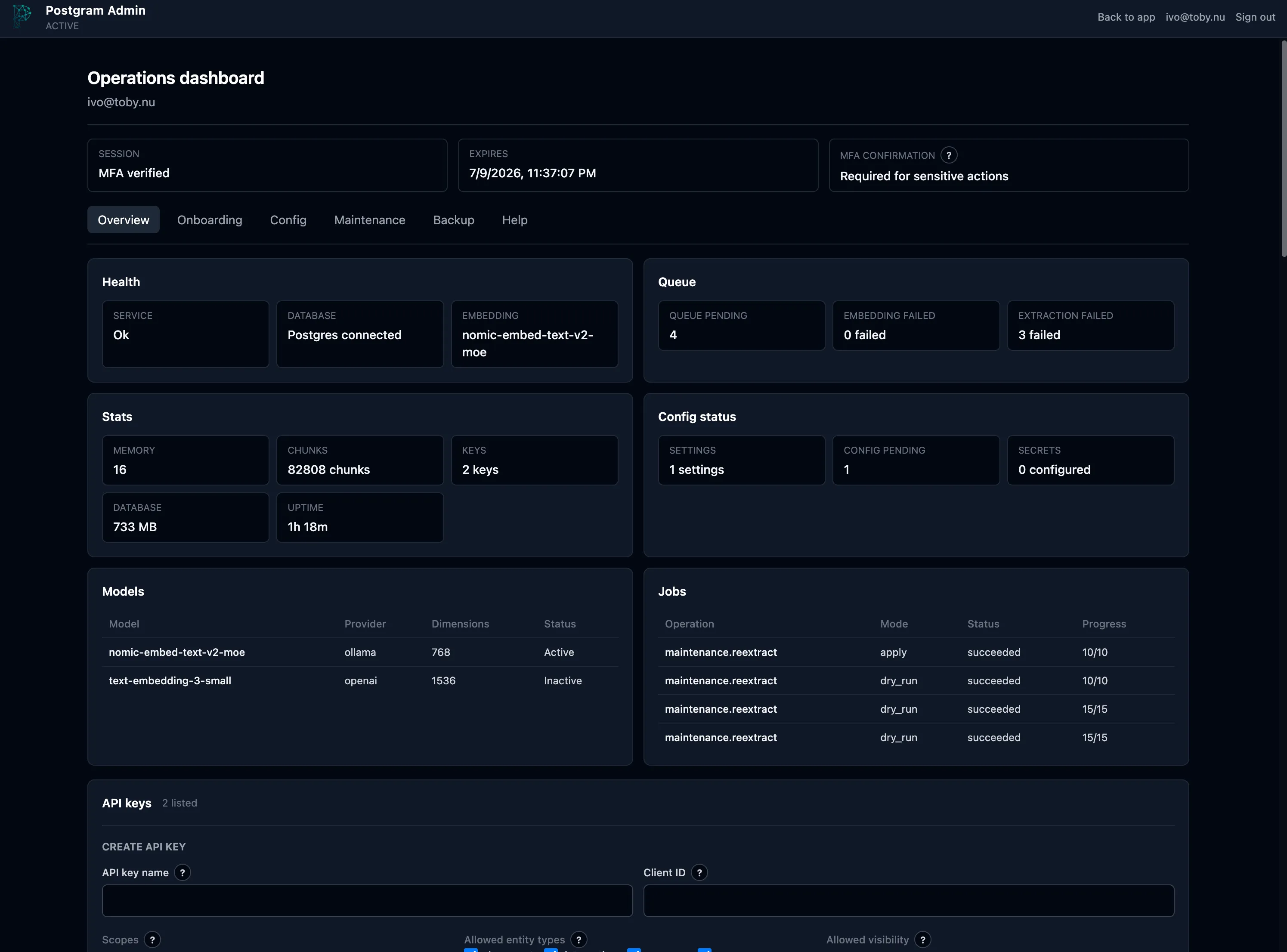Open the Config tab
This screenshot has height=952, width=1287.
tap(288, 219)
